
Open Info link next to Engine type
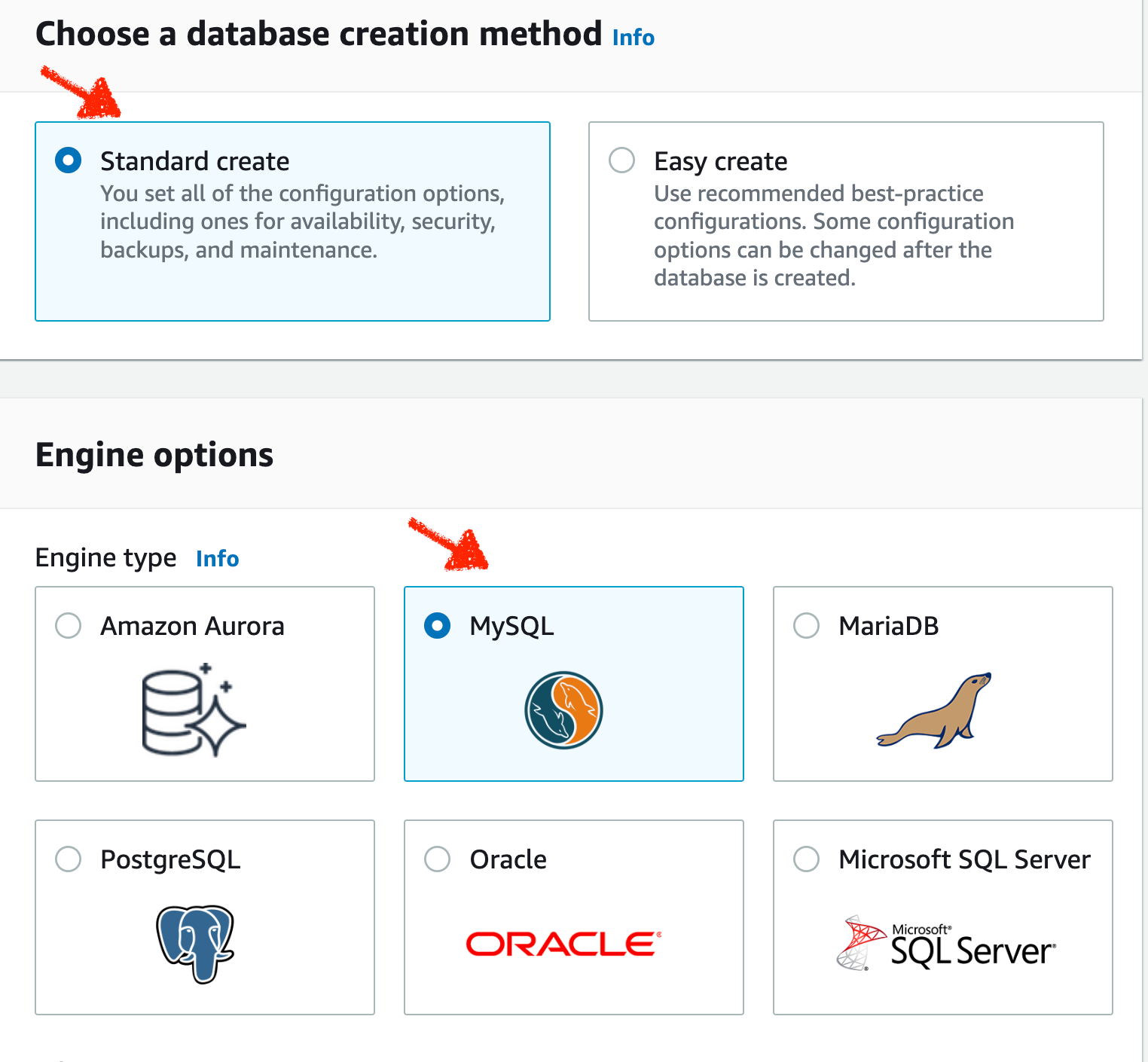217,559
